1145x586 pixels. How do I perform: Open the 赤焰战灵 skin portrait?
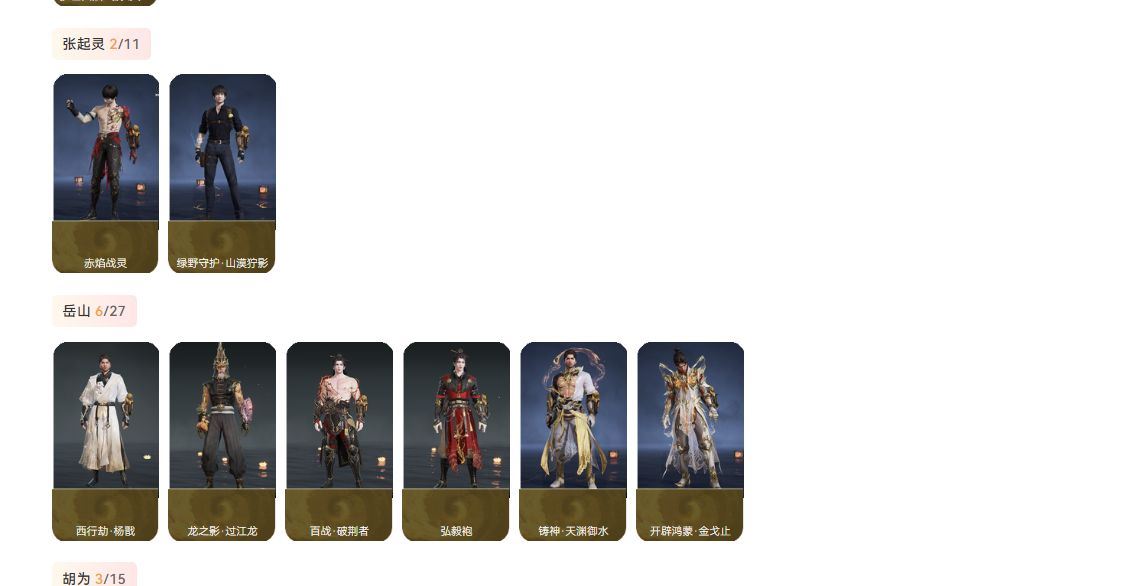pyautogui.click(x=106, y=147)
